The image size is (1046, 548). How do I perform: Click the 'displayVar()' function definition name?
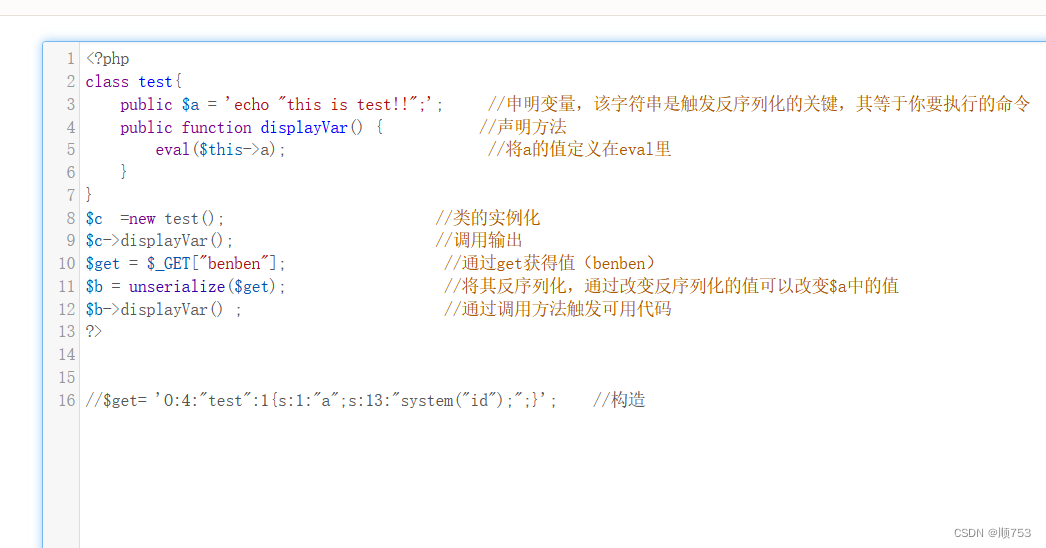pyautogui.click(x=312, y=127)
